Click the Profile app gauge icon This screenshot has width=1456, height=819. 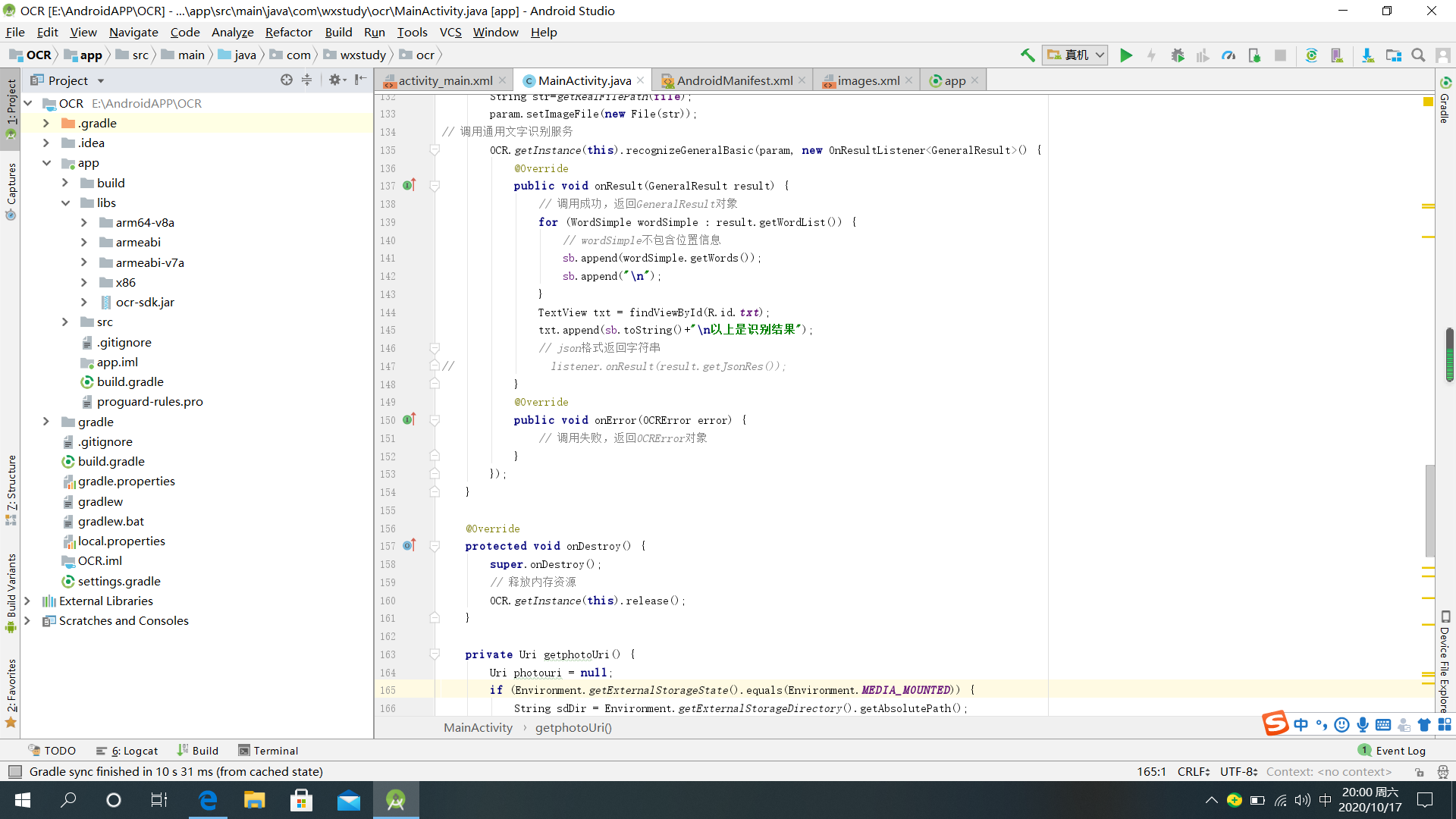(1229, 55)
